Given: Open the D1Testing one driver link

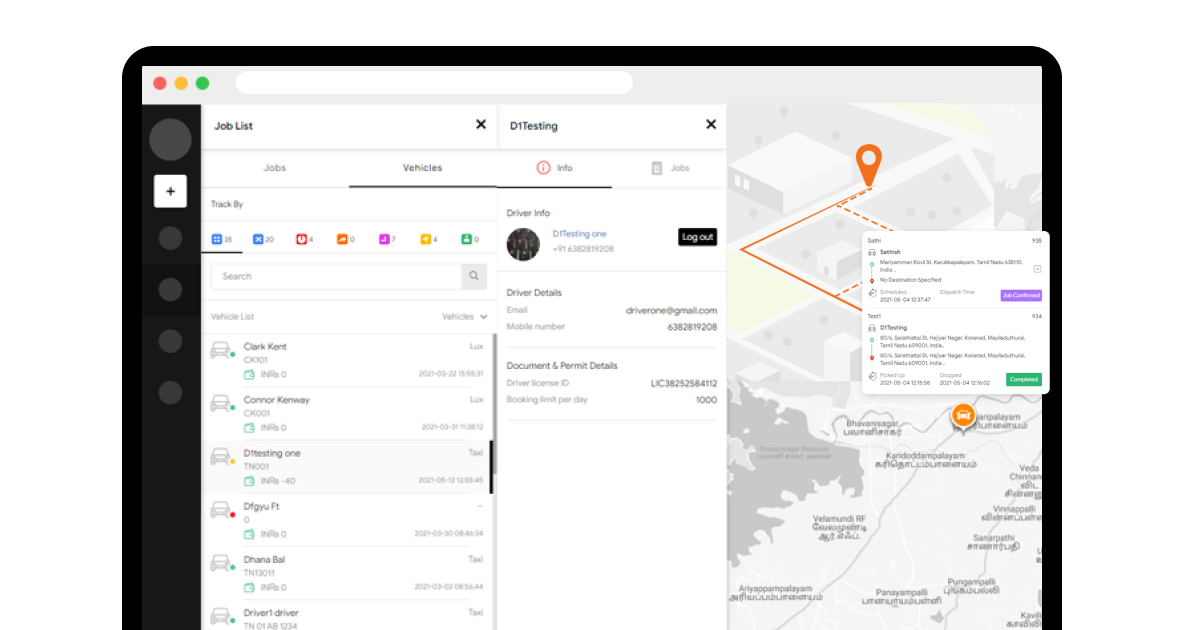Looking at the screenshot, I should tap(580, 234).
